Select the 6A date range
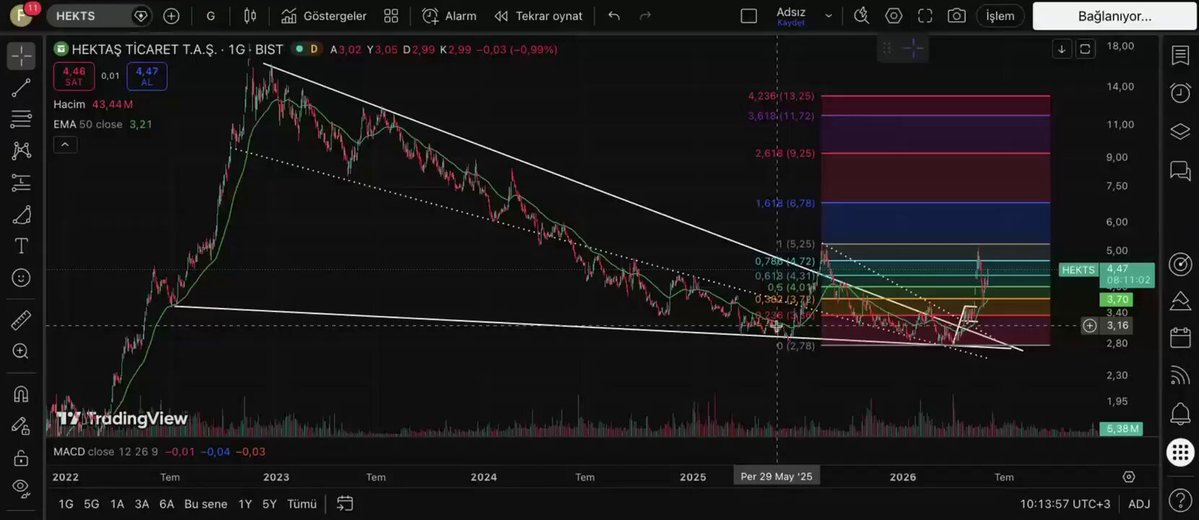This screenshot has width=1199, height=520. [x=167, y=504]
